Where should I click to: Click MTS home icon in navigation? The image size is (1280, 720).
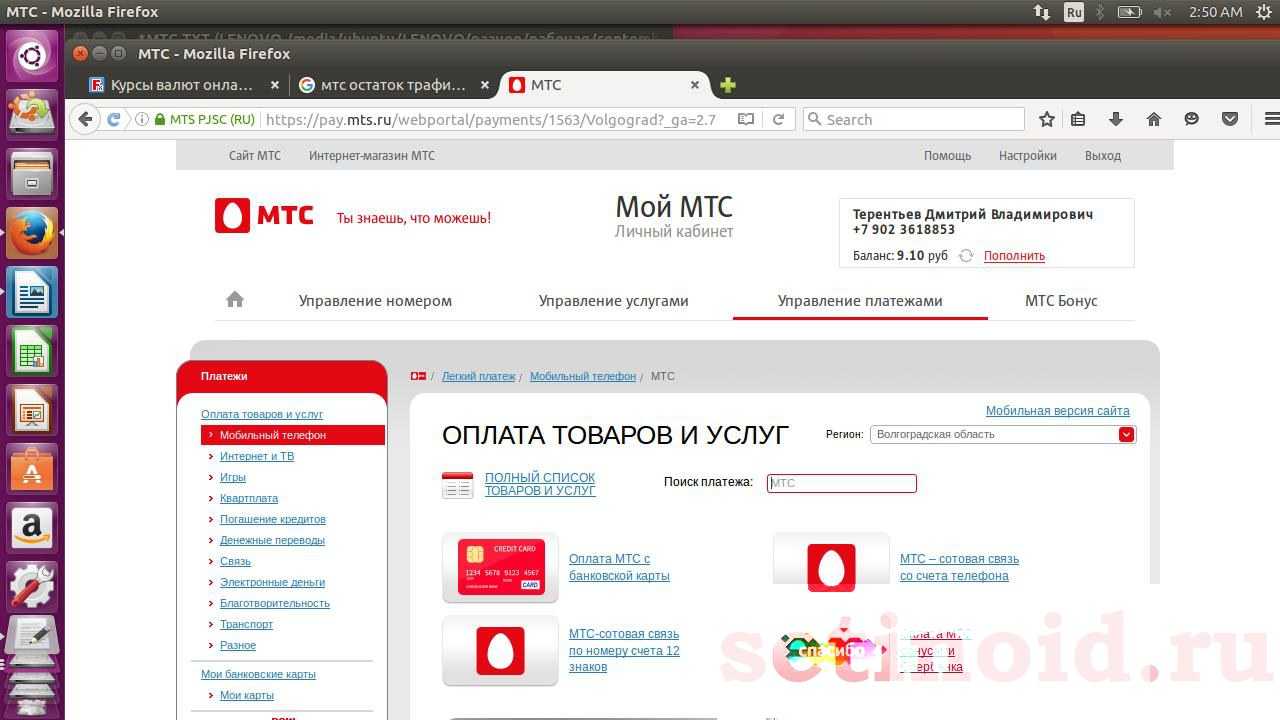pos(235,299)
